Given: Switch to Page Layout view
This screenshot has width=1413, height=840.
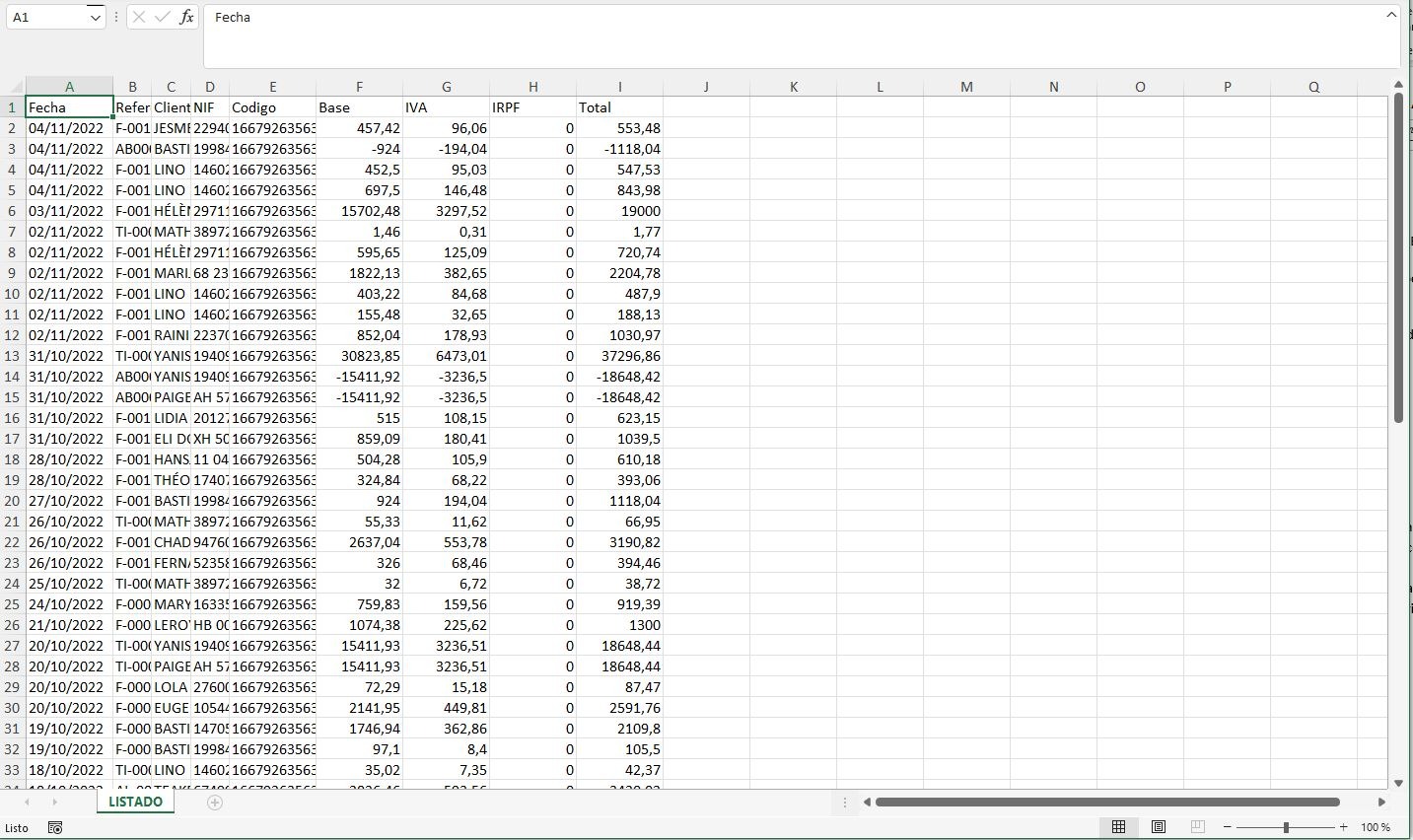Looking at the screenshot, I should point(1159,827).
